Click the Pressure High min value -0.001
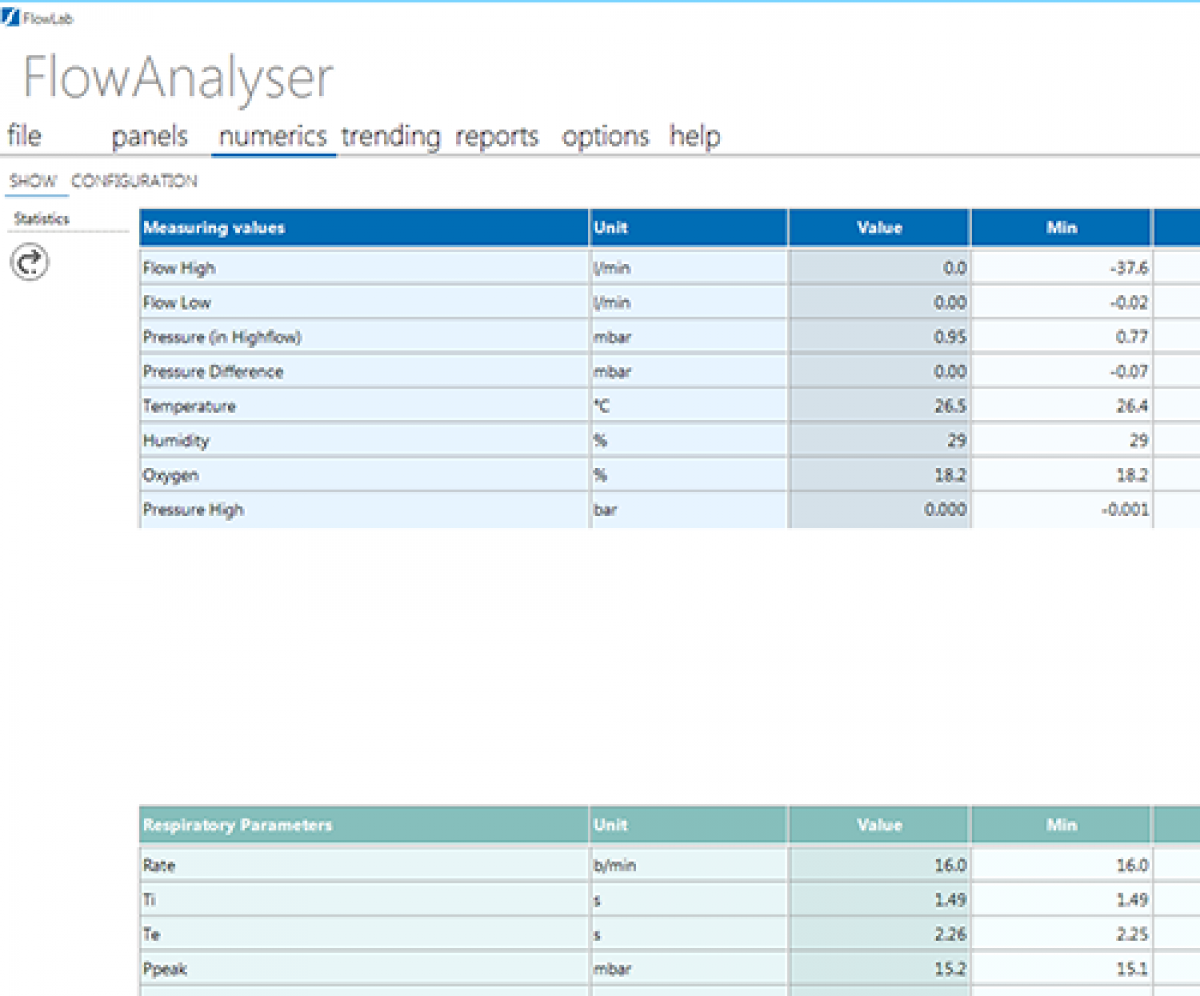Image resolution: width=1200 pixels, height=996 pixels. pyautogui.click(x=1062, y=510)
